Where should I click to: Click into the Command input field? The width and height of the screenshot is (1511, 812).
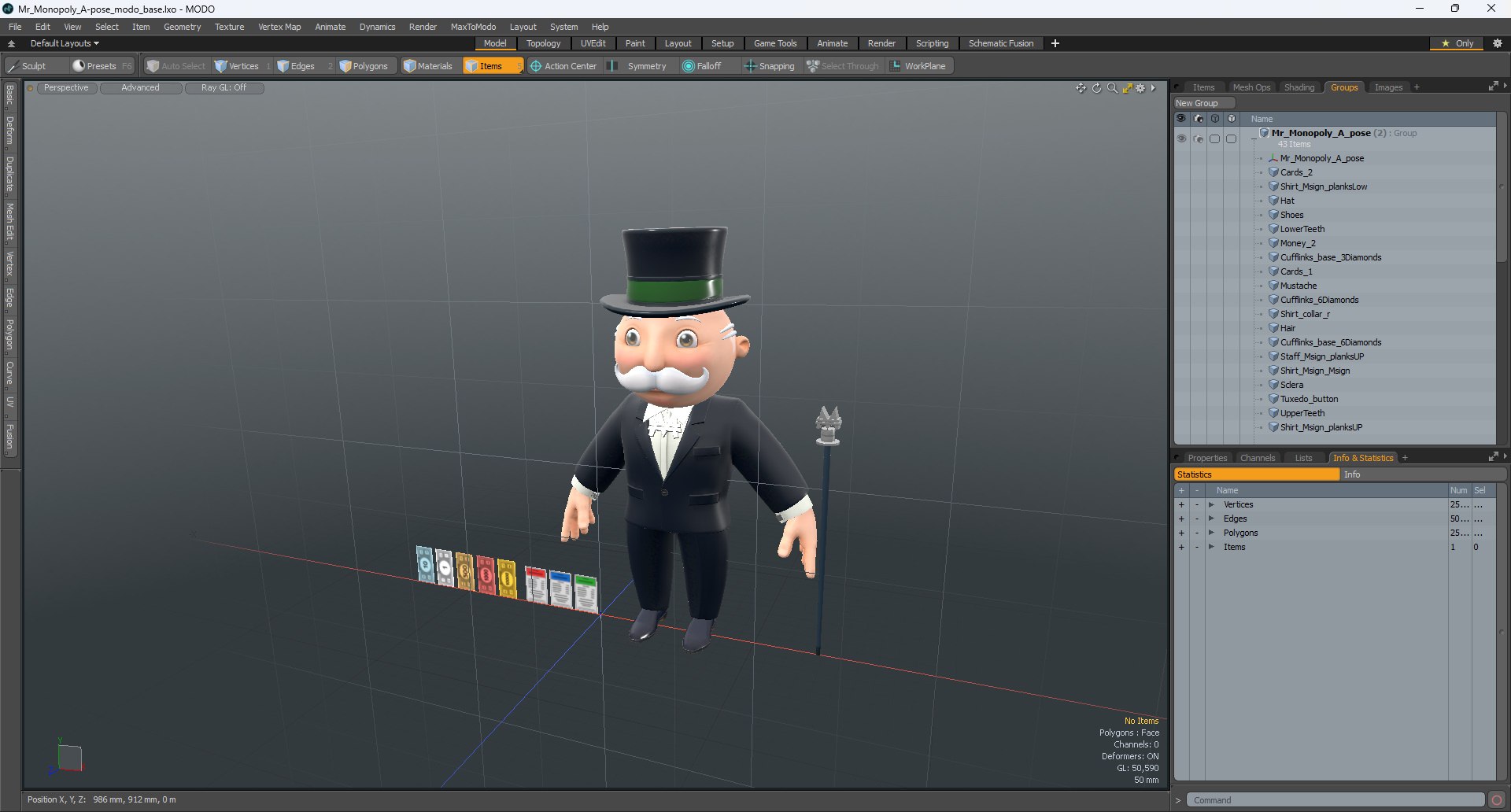pos(1336,800)
